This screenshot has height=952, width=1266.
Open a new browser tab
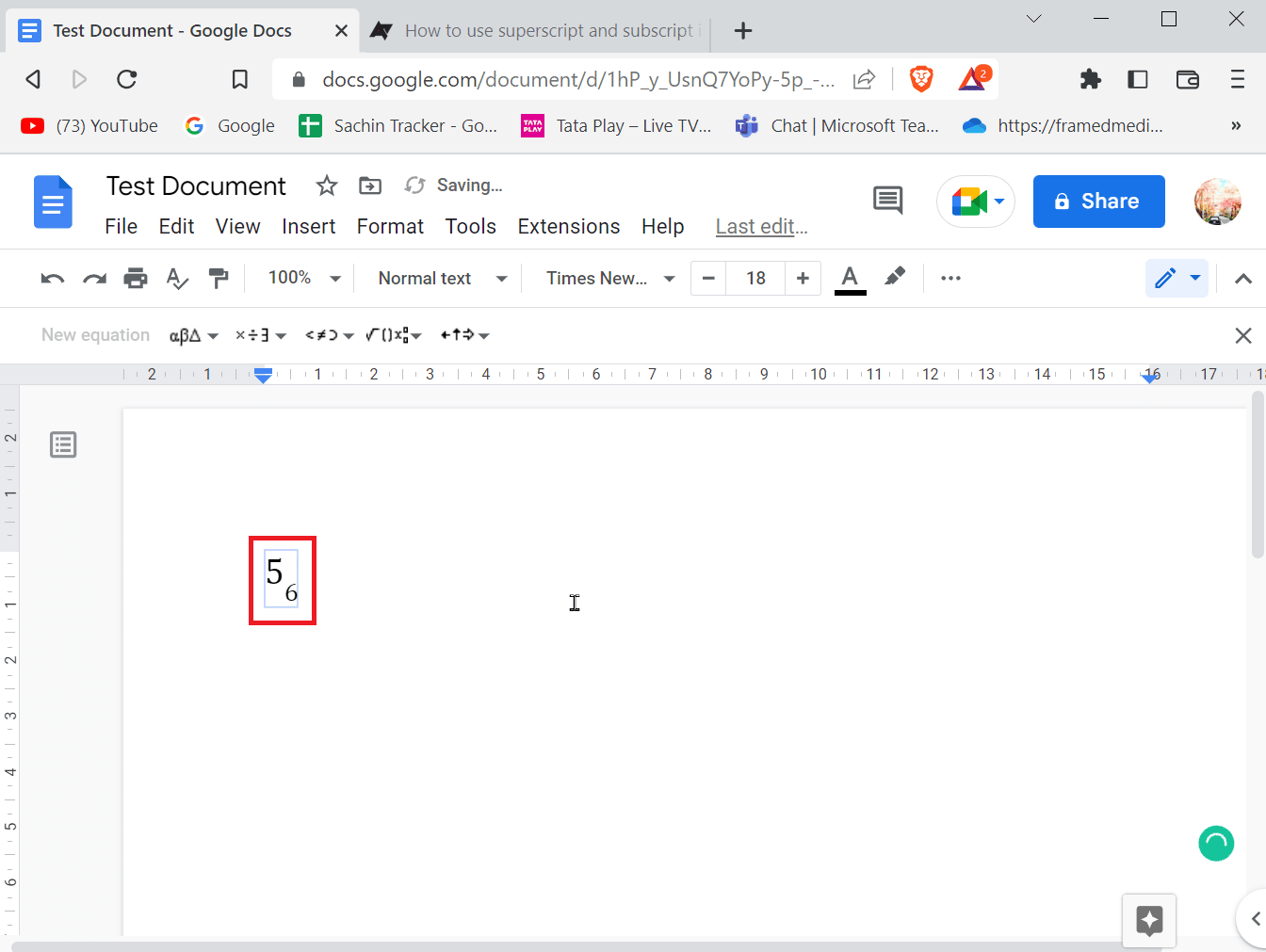pyautogui.click(x=743, y=30)
